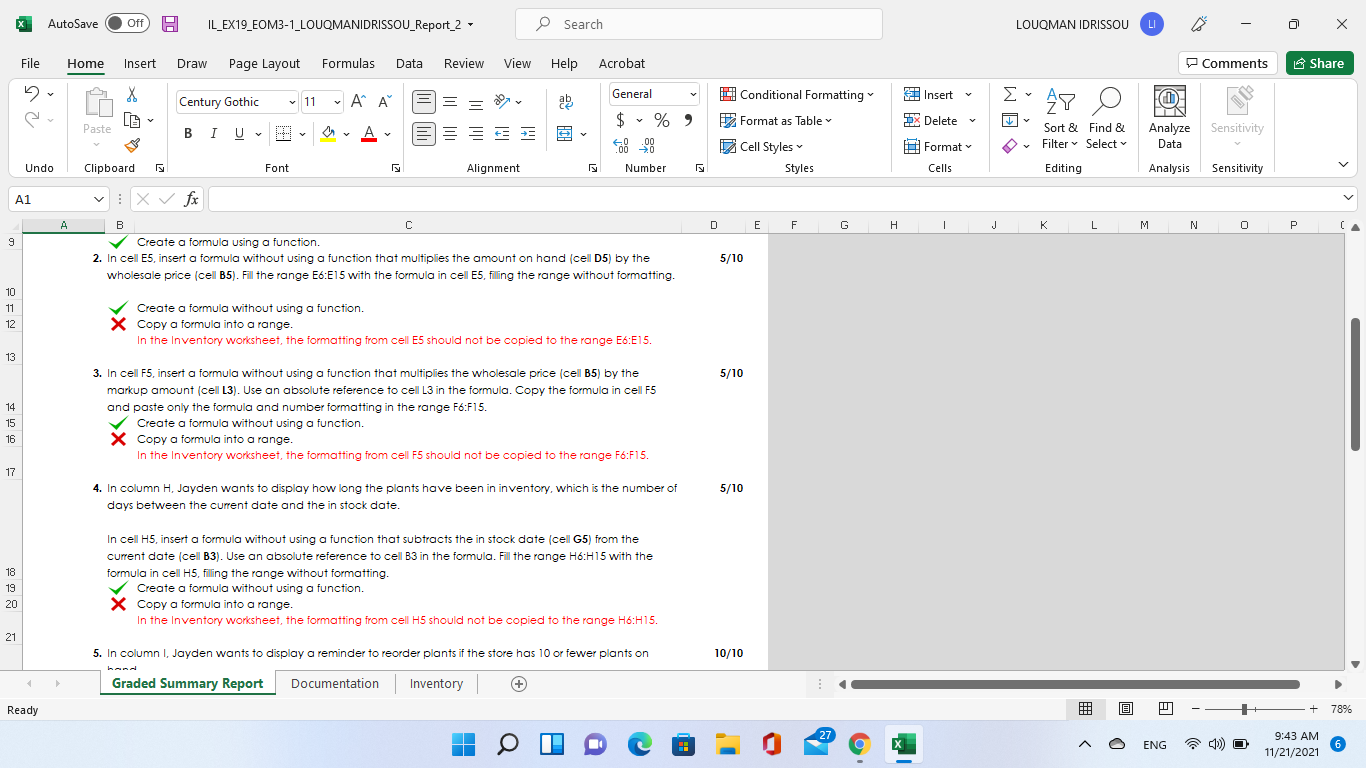Apply Bold formatting from the Font group

point(188,133)
